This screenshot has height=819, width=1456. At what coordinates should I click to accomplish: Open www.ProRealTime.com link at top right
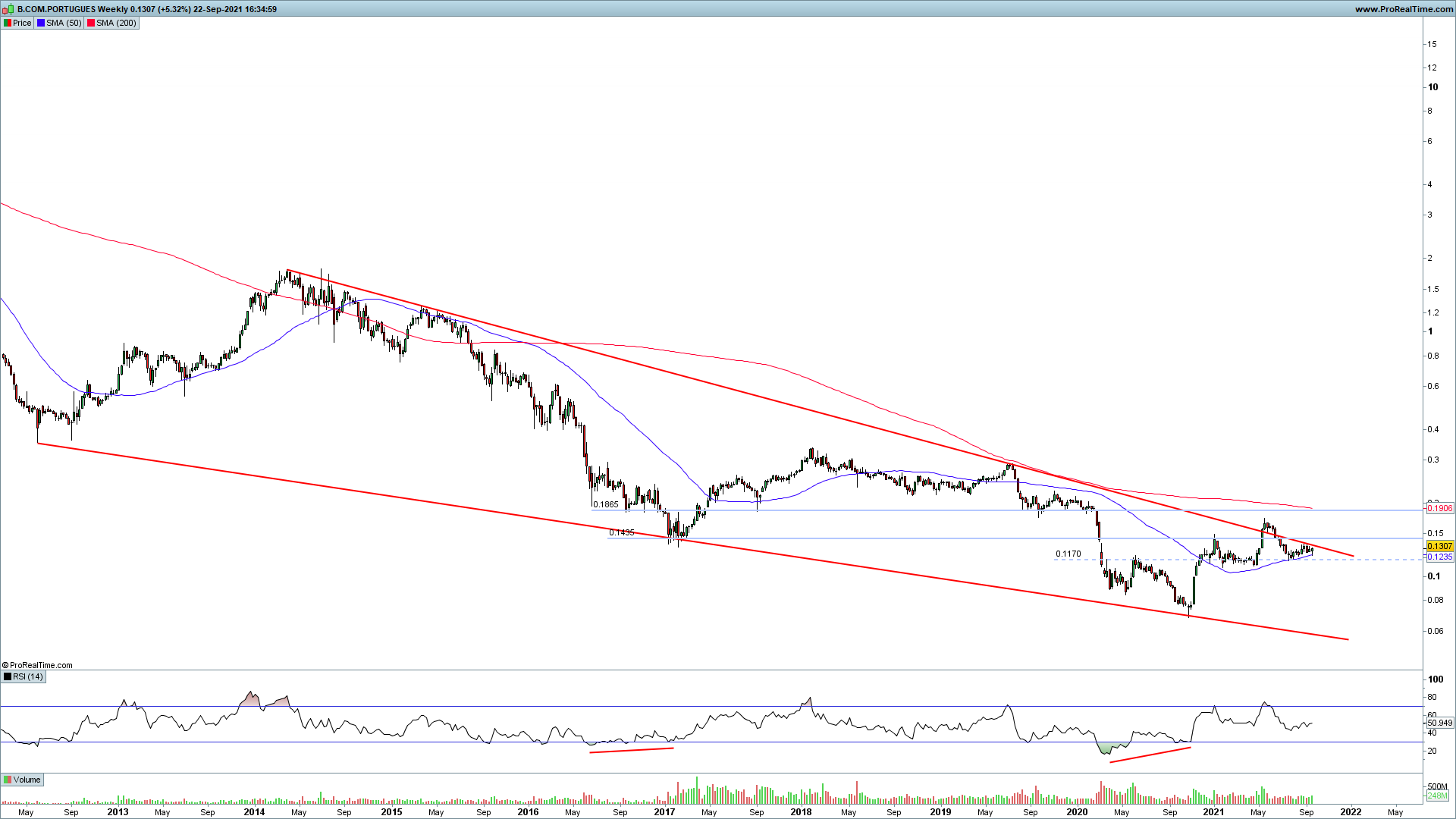tap(1404, 9)
